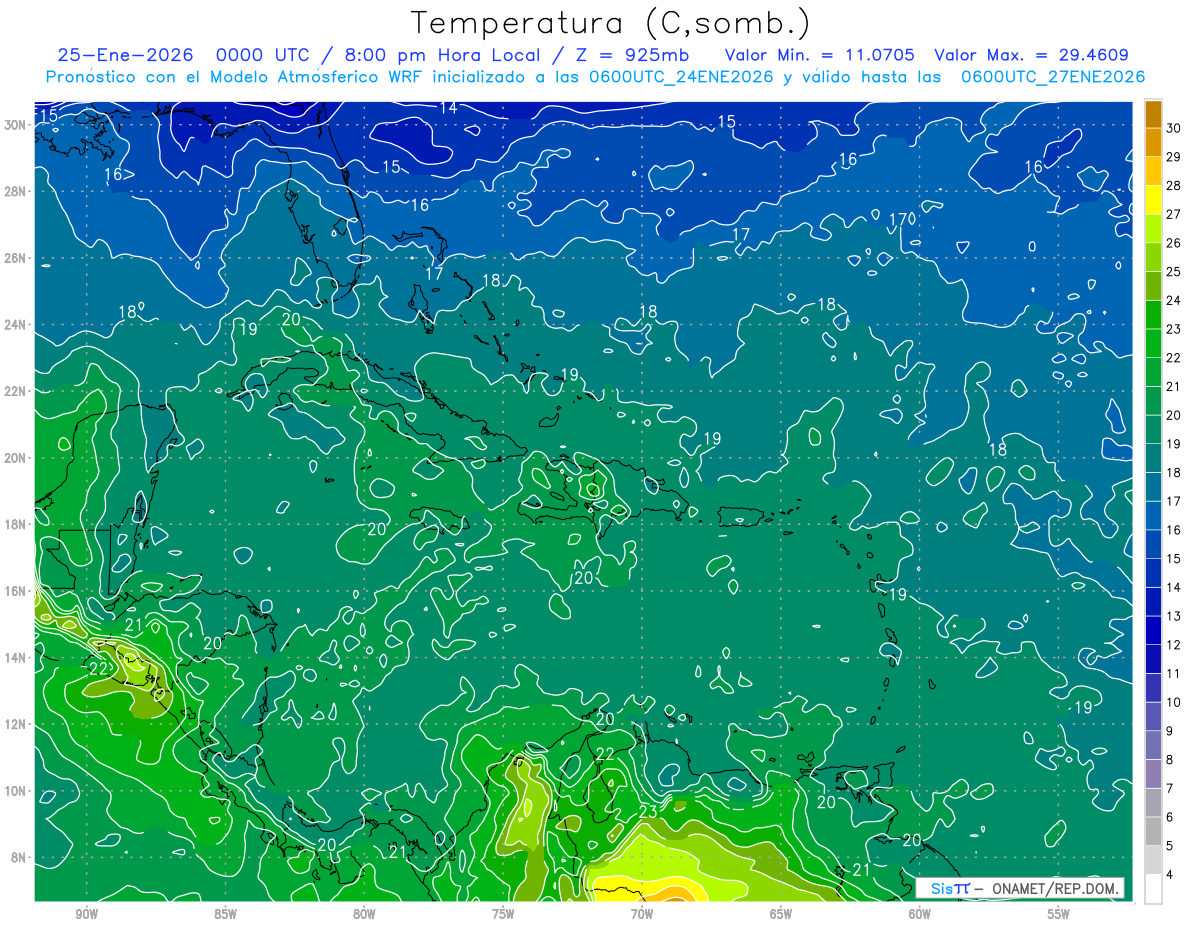Click the 'Pronóstico con el Modelo Atmosférico WRF' line

(595, 77)
